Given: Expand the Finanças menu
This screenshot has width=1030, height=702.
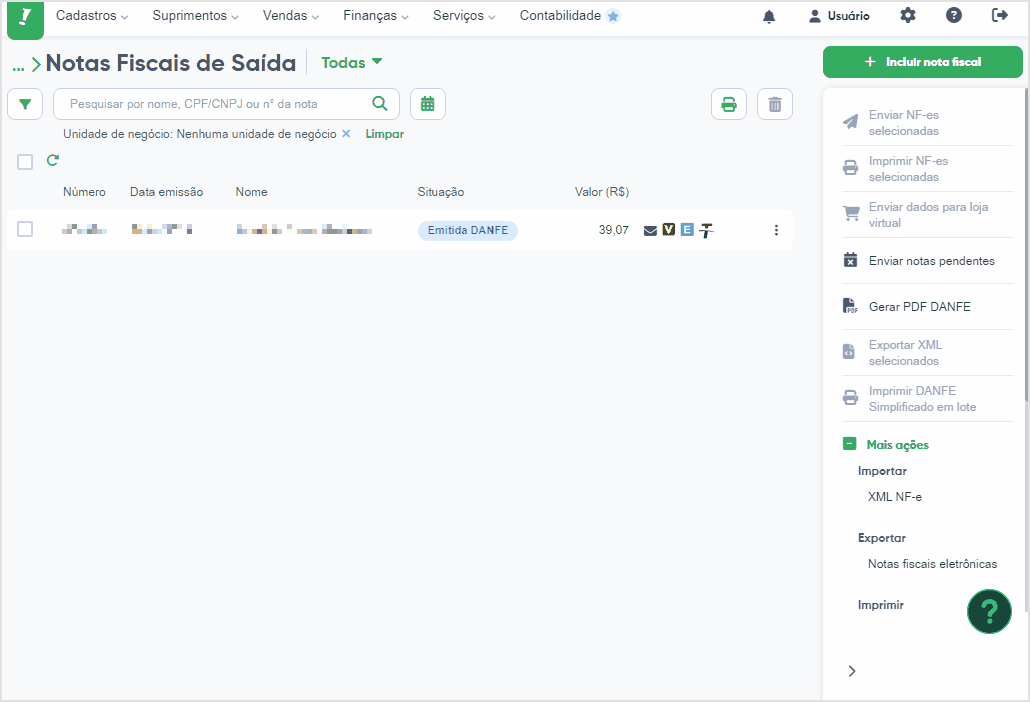Looking at the screenshot, I should tap(376, 15).
